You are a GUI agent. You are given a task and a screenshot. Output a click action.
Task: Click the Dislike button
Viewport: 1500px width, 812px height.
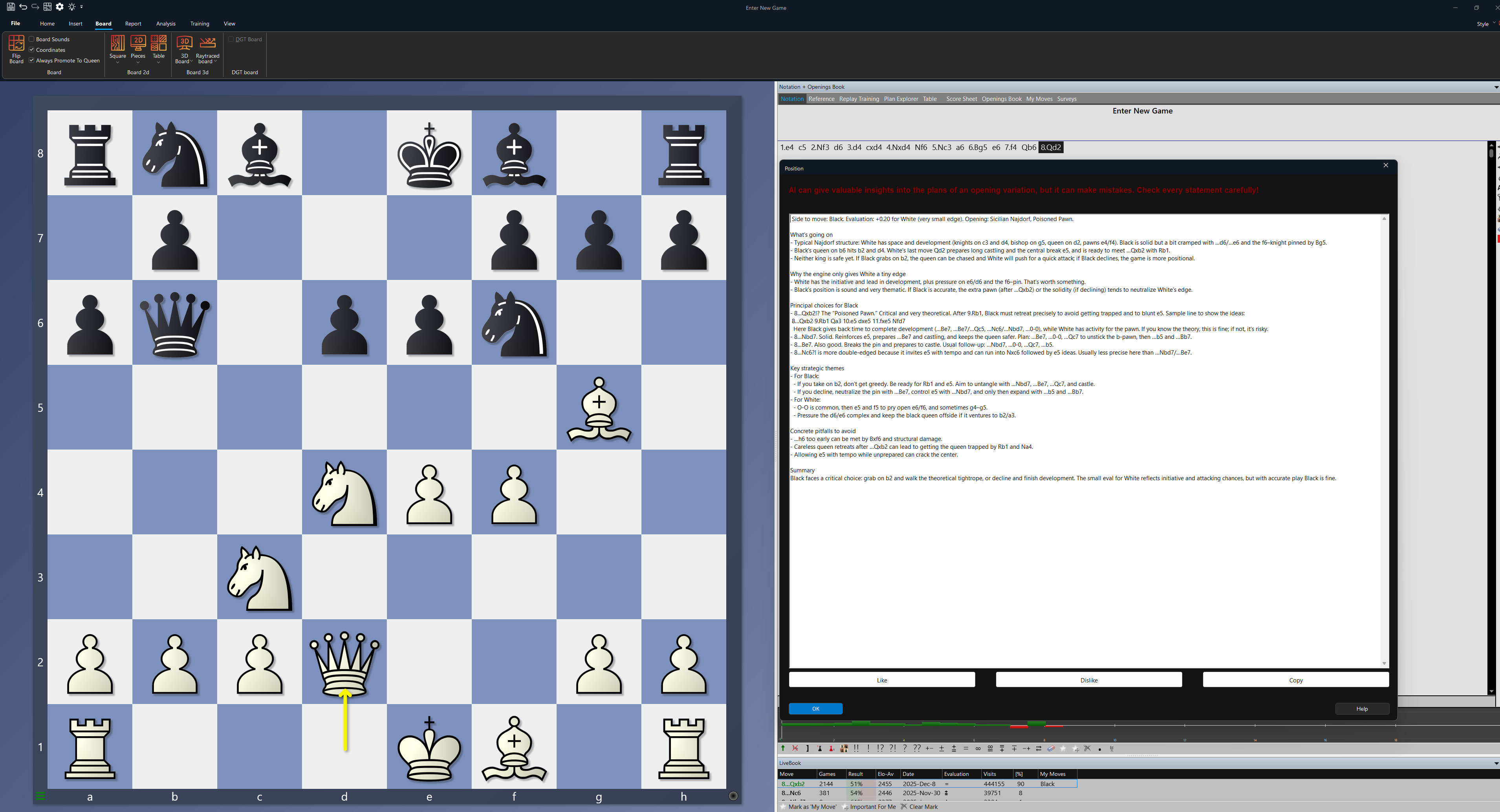(x=1089, y=680)
